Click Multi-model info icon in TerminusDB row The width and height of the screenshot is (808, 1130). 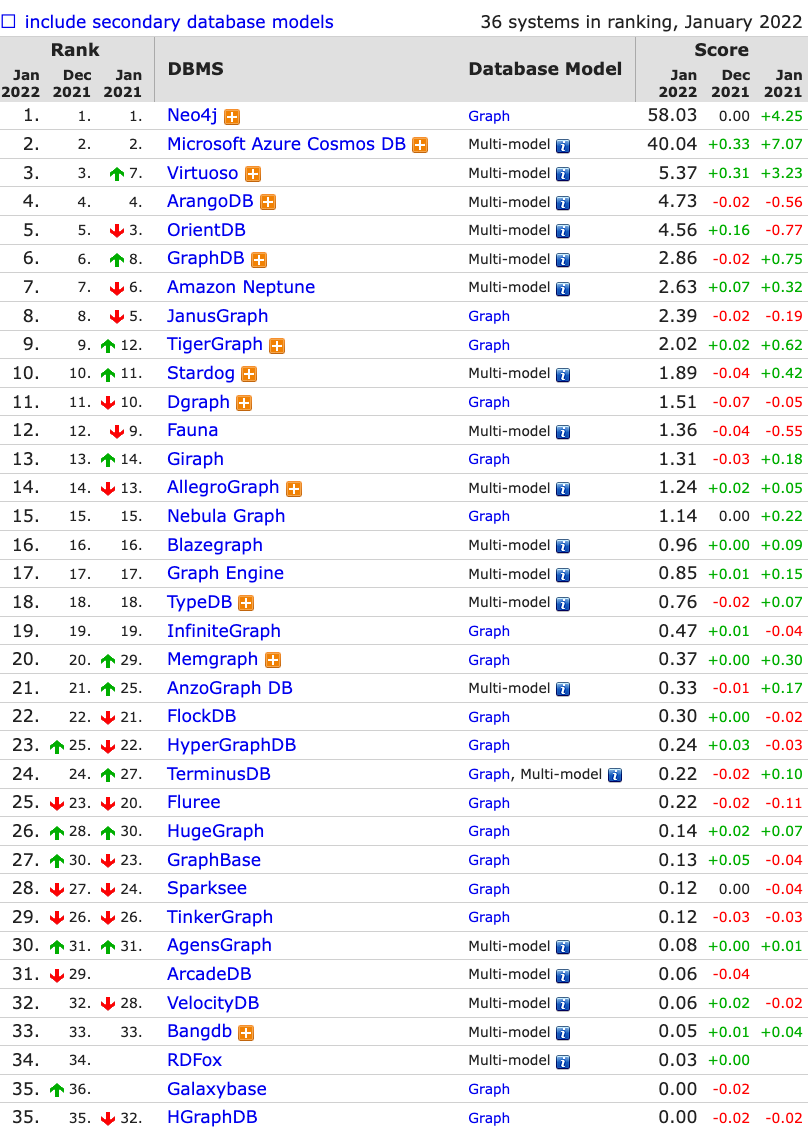tap(615, 775)
